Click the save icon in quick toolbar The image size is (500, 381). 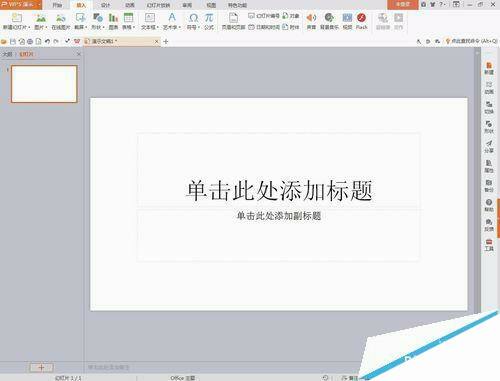pyautogui.click(x=13, y=41)
